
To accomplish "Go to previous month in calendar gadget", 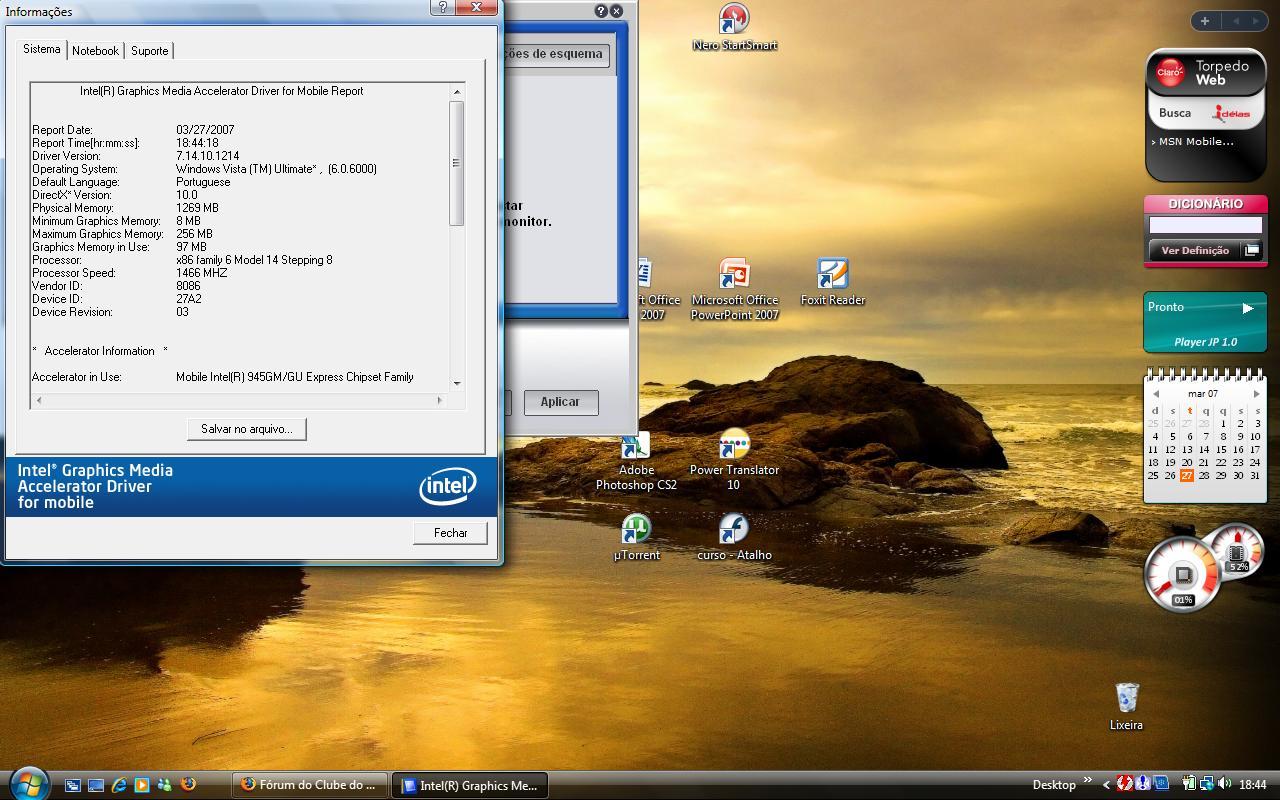I will click(1156, 394).
